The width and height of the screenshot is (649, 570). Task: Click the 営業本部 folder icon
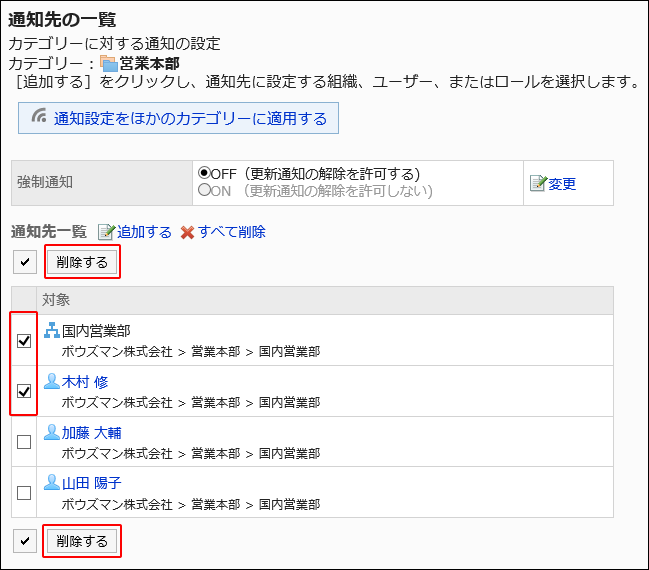point(109,64)
